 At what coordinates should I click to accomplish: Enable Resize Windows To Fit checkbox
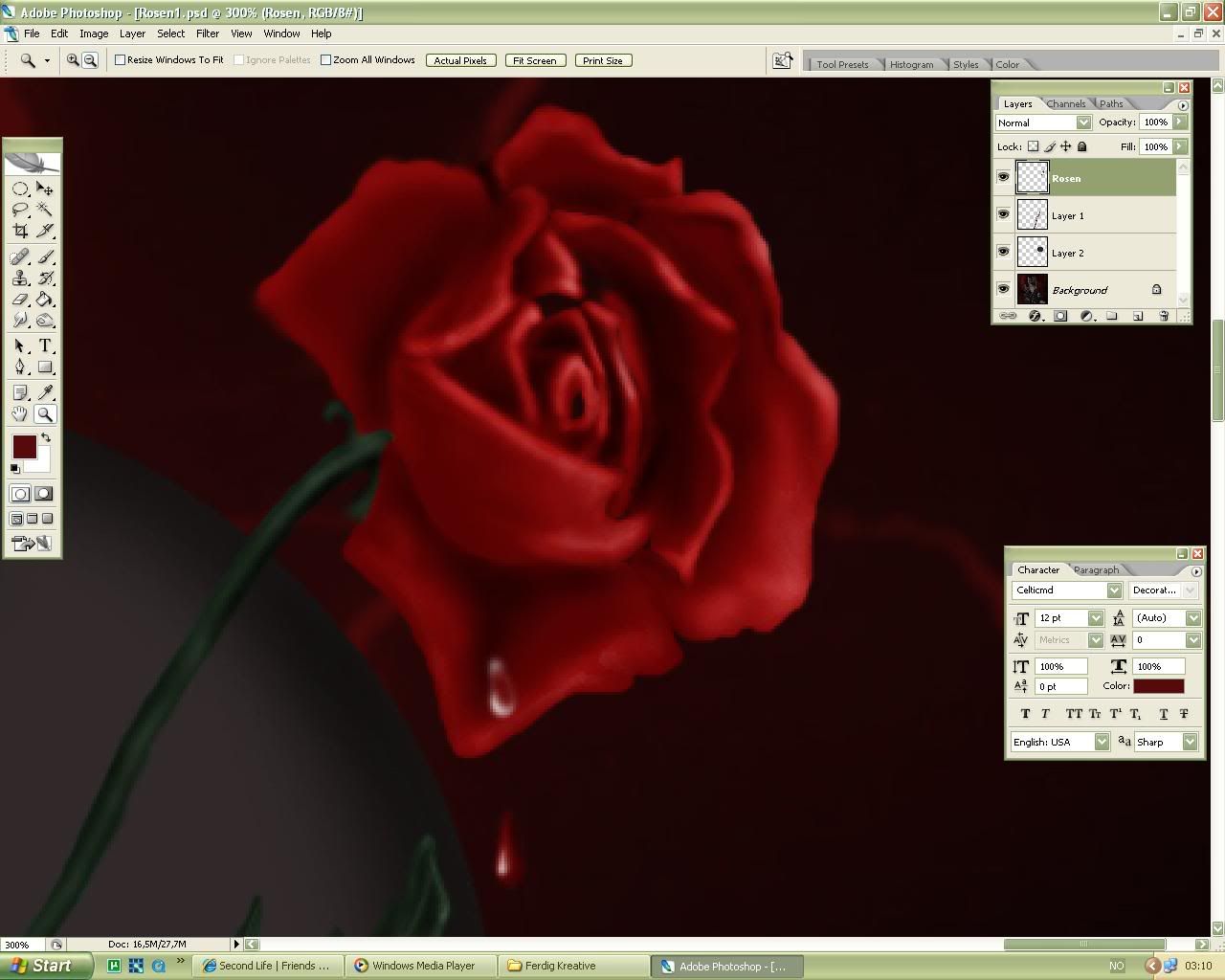121,59
